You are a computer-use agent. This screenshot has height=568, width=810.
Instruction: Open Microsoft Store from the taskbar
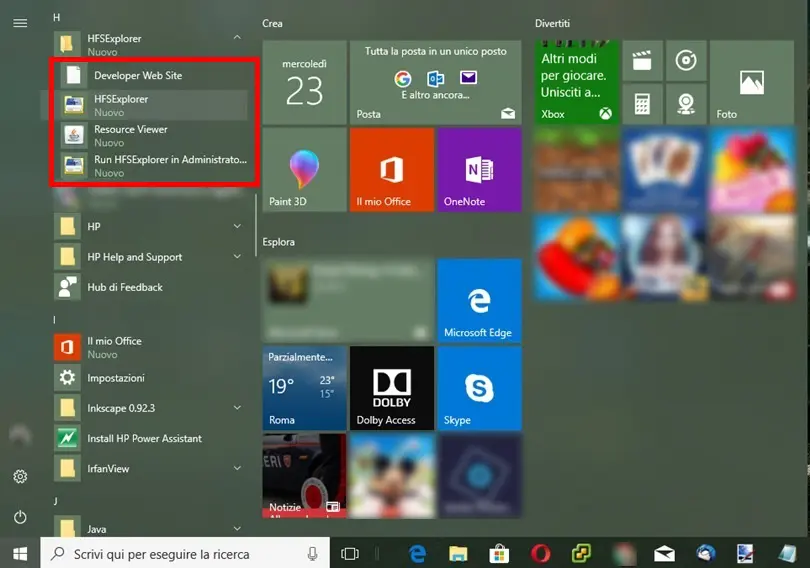(499, 554)
